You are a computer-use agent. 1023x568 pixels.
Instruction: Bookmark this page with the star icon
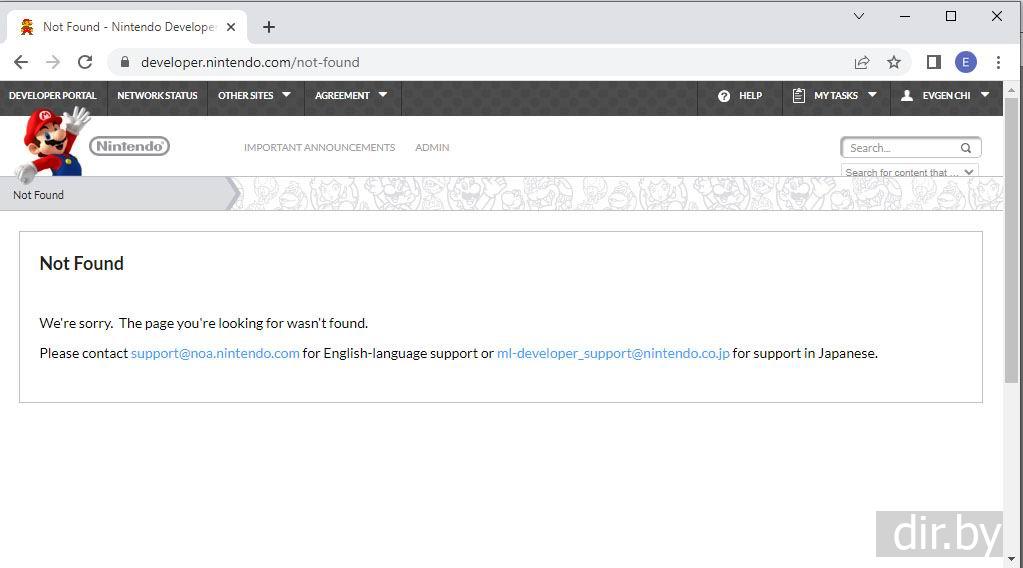click(894, 62)
